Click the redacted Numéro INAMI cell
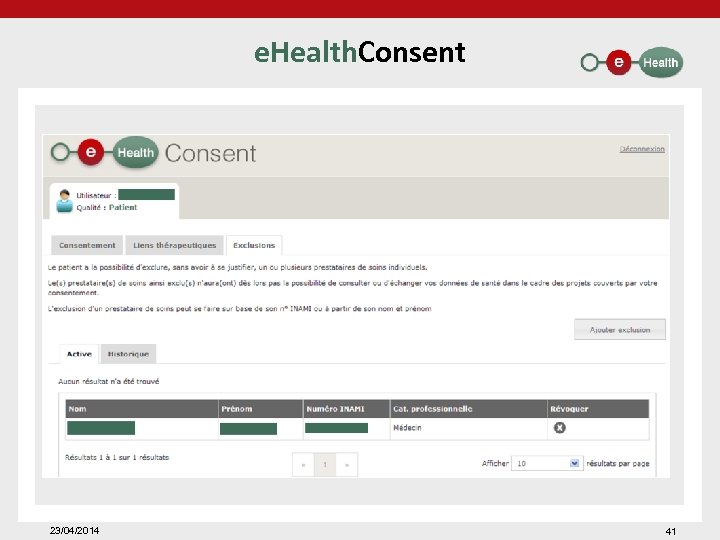This screenshot has height=540, width=720. 337,428
